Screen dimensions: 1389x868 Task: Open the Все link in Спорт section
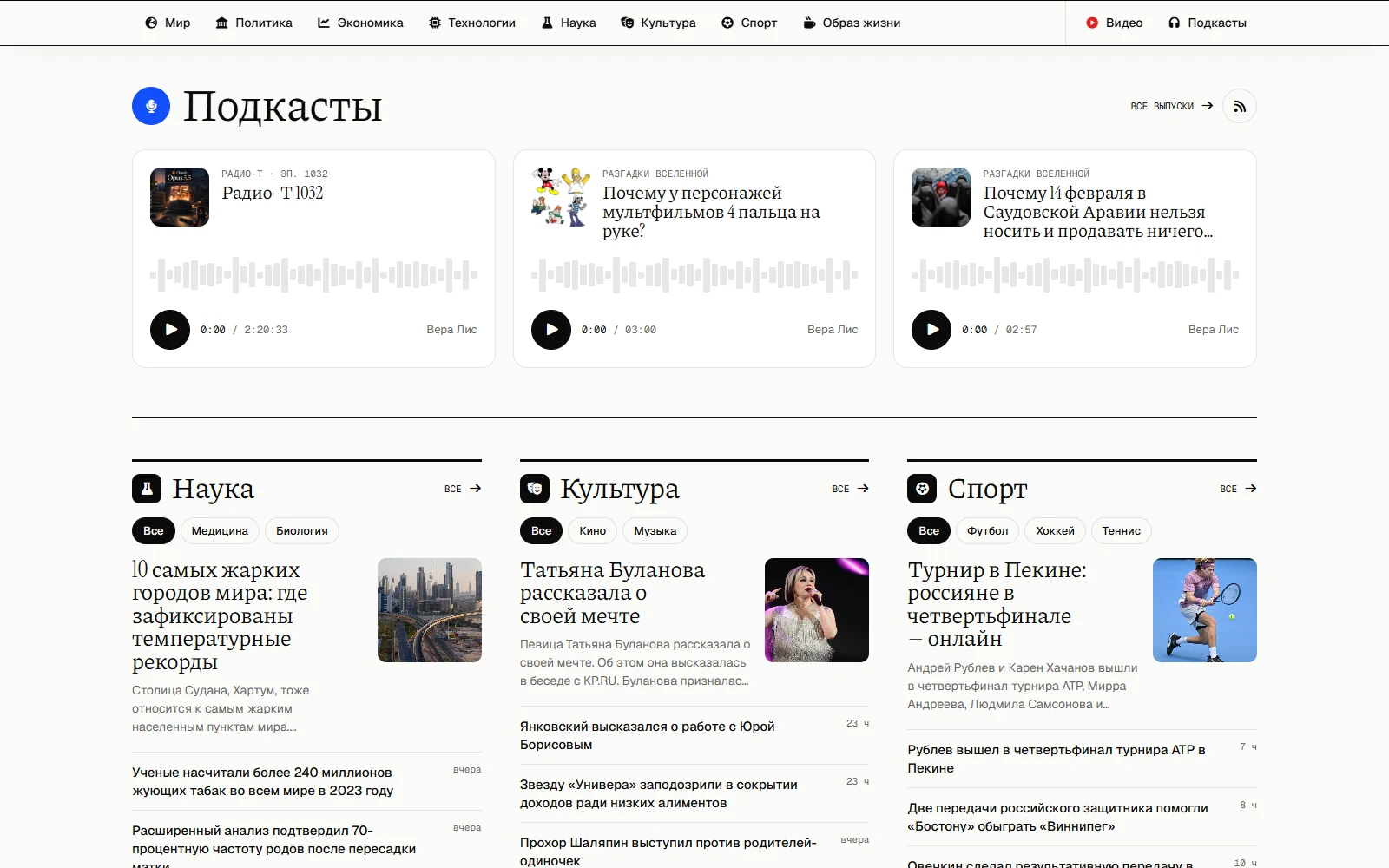coord(1238,489)
